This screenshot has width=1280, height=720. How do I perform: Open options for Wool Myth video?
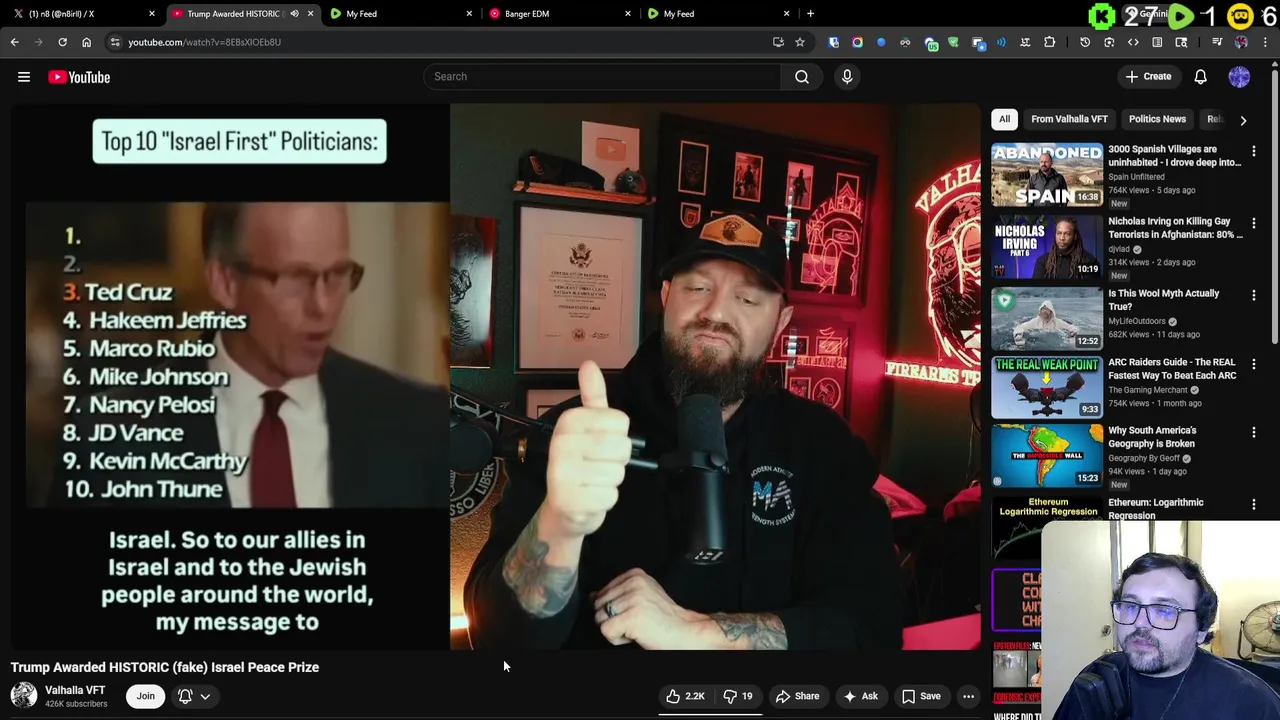click(1253, 296)
